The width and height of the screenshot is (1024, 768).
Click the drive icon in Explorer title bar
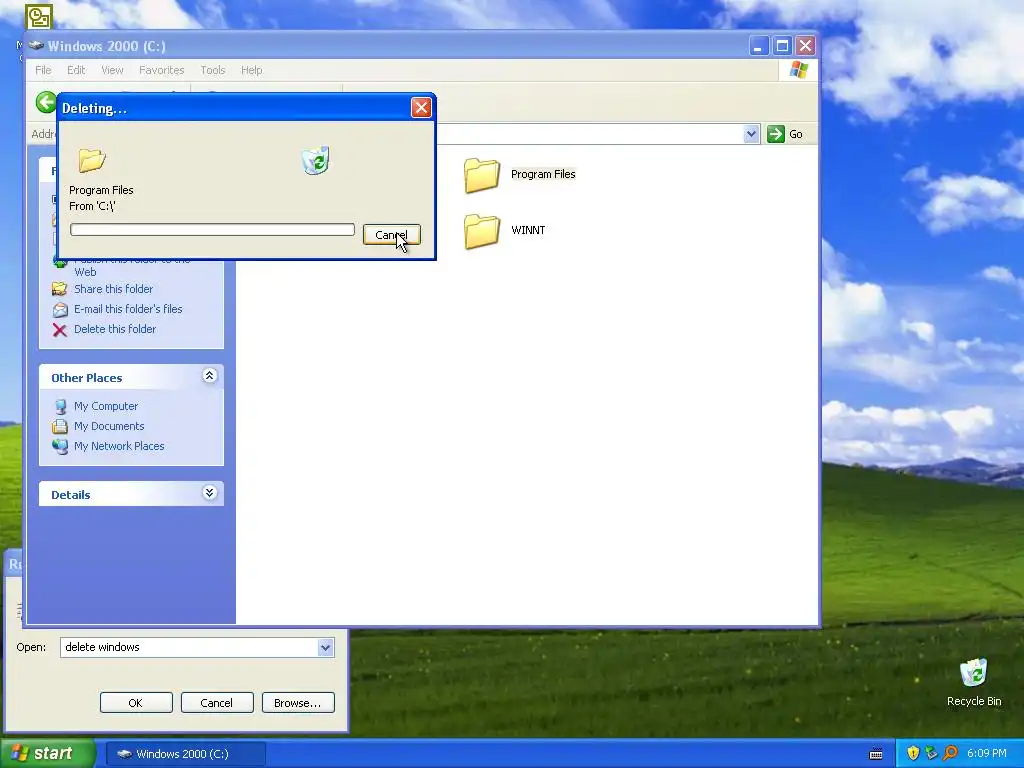pyautogui.click(x=36, y=46)
